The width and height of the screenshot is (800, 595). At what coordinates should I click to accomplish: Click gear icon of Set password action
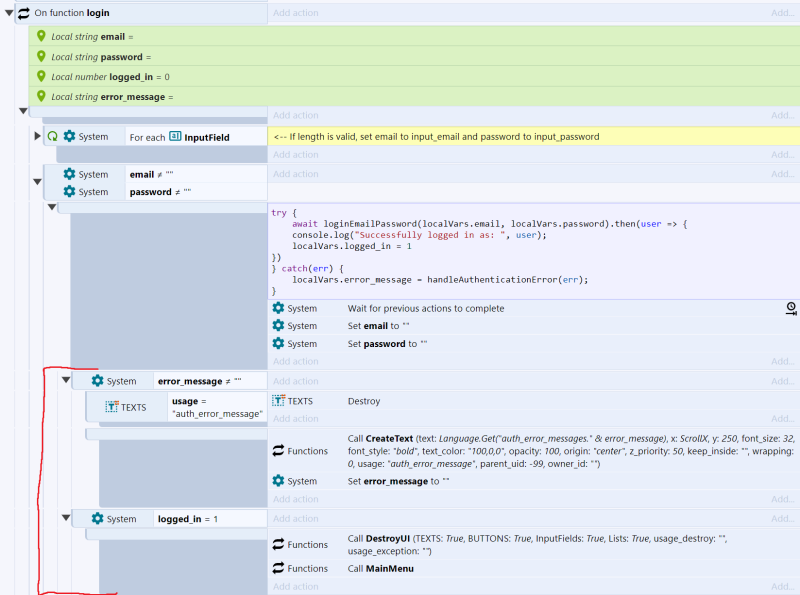pos(278,343)
